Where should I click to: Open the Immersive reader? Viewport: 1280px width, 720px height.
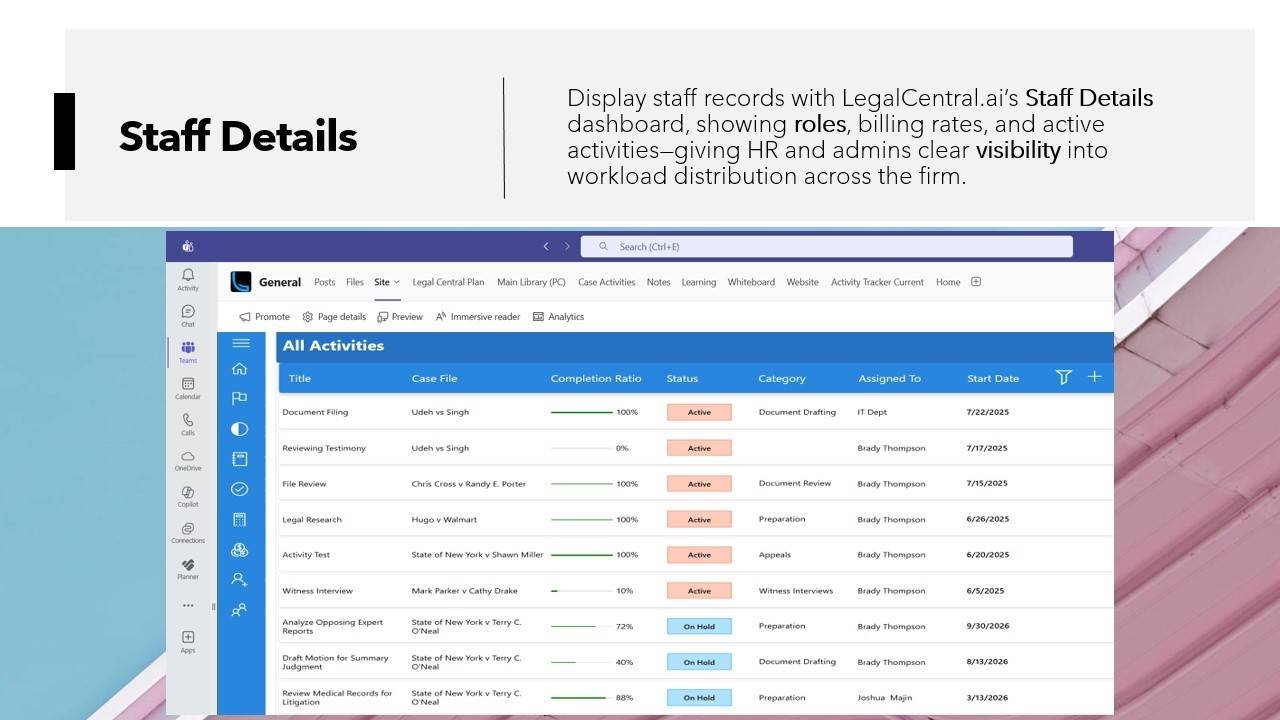(477, 317)
